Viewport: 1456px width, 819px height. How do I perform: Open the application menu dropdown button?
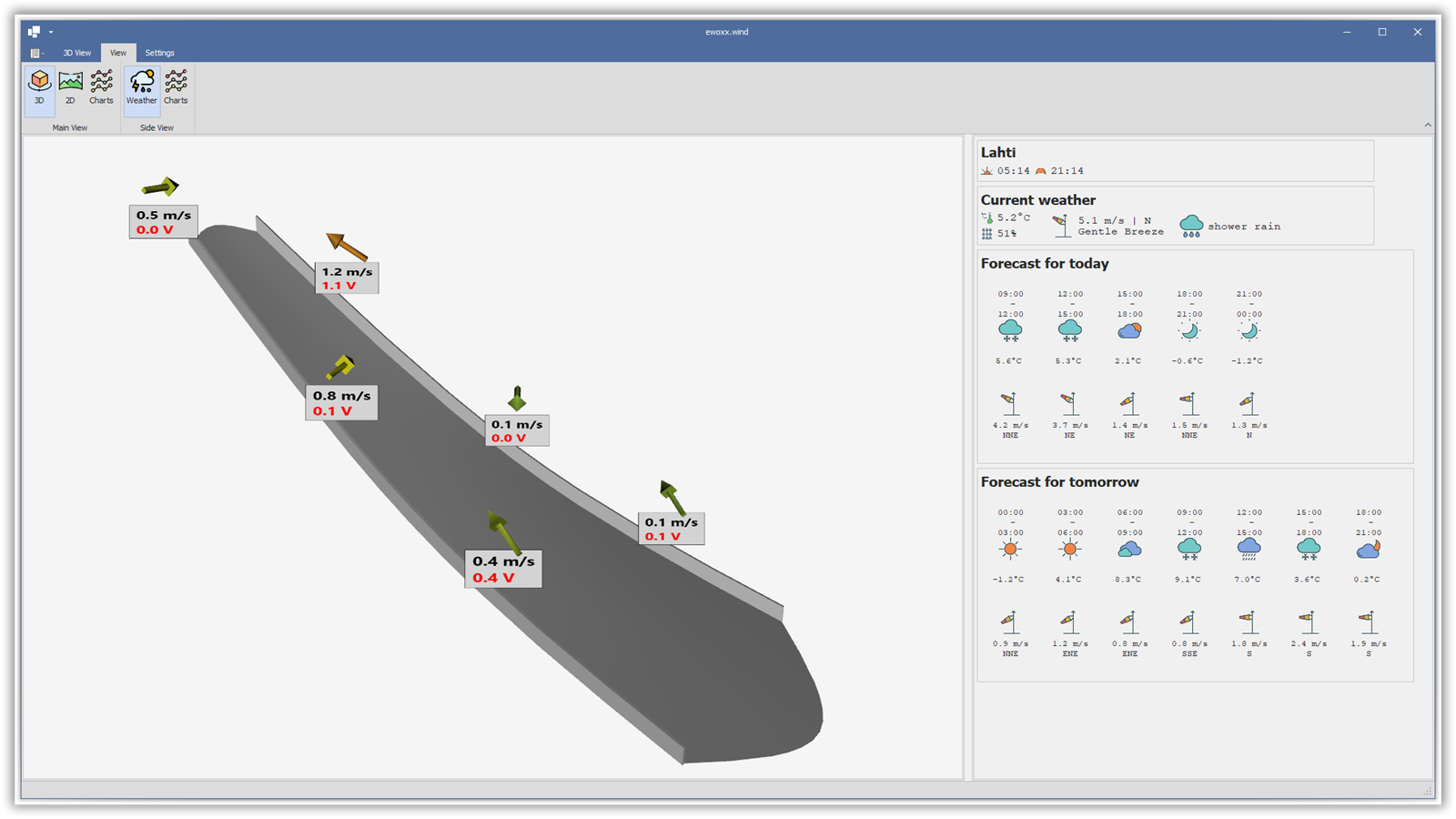click(x=36, y=53)
